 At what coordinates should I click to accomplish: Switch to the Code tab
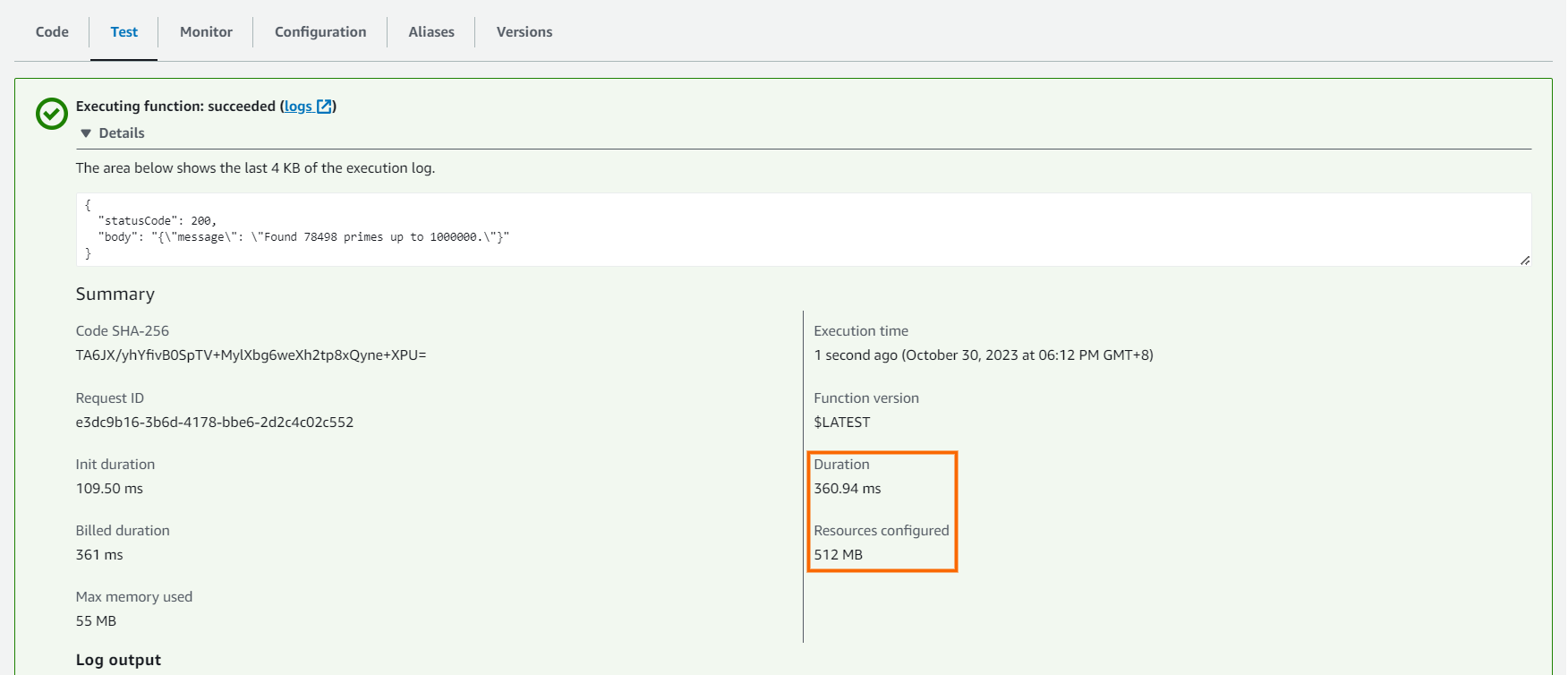click(x=52, y=32)
